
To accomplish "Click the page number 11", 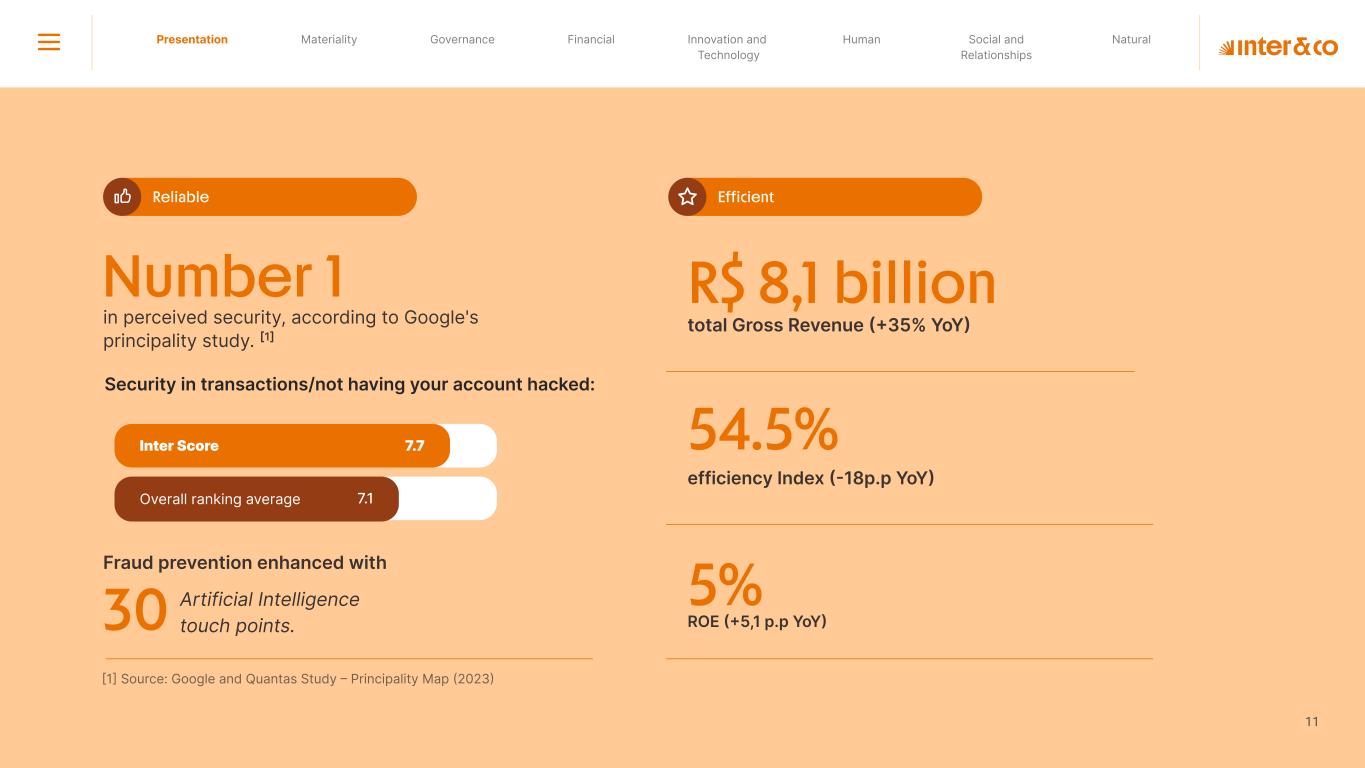I will [1312, 722].
